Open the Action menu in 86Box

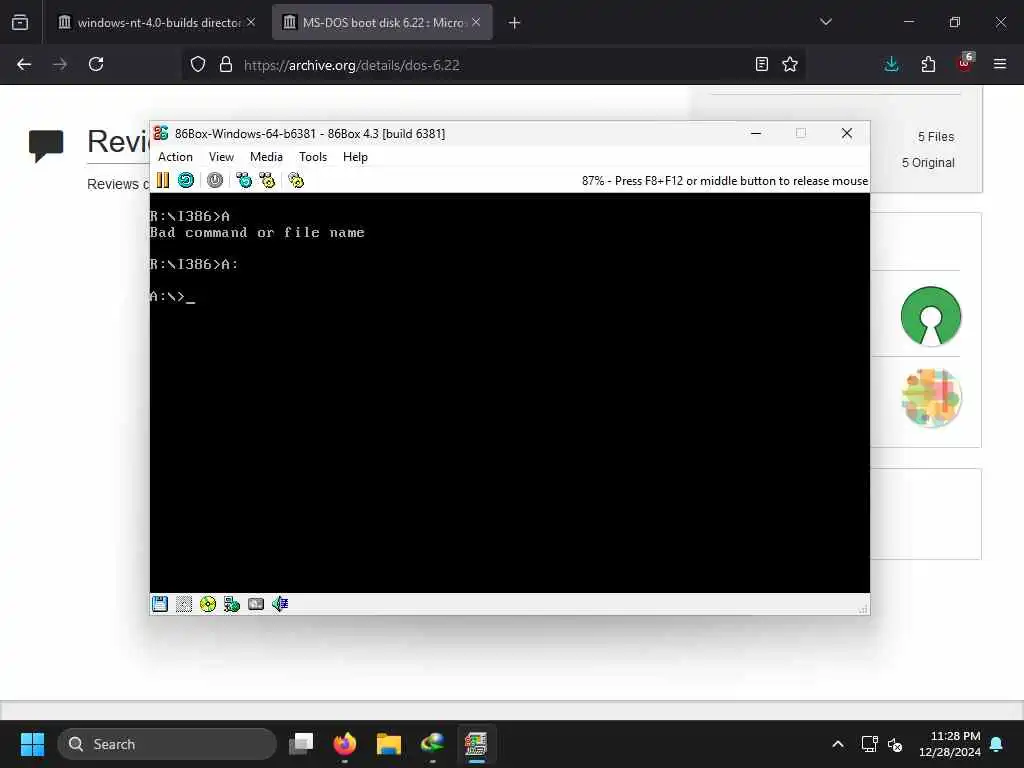tap(175, 157)
